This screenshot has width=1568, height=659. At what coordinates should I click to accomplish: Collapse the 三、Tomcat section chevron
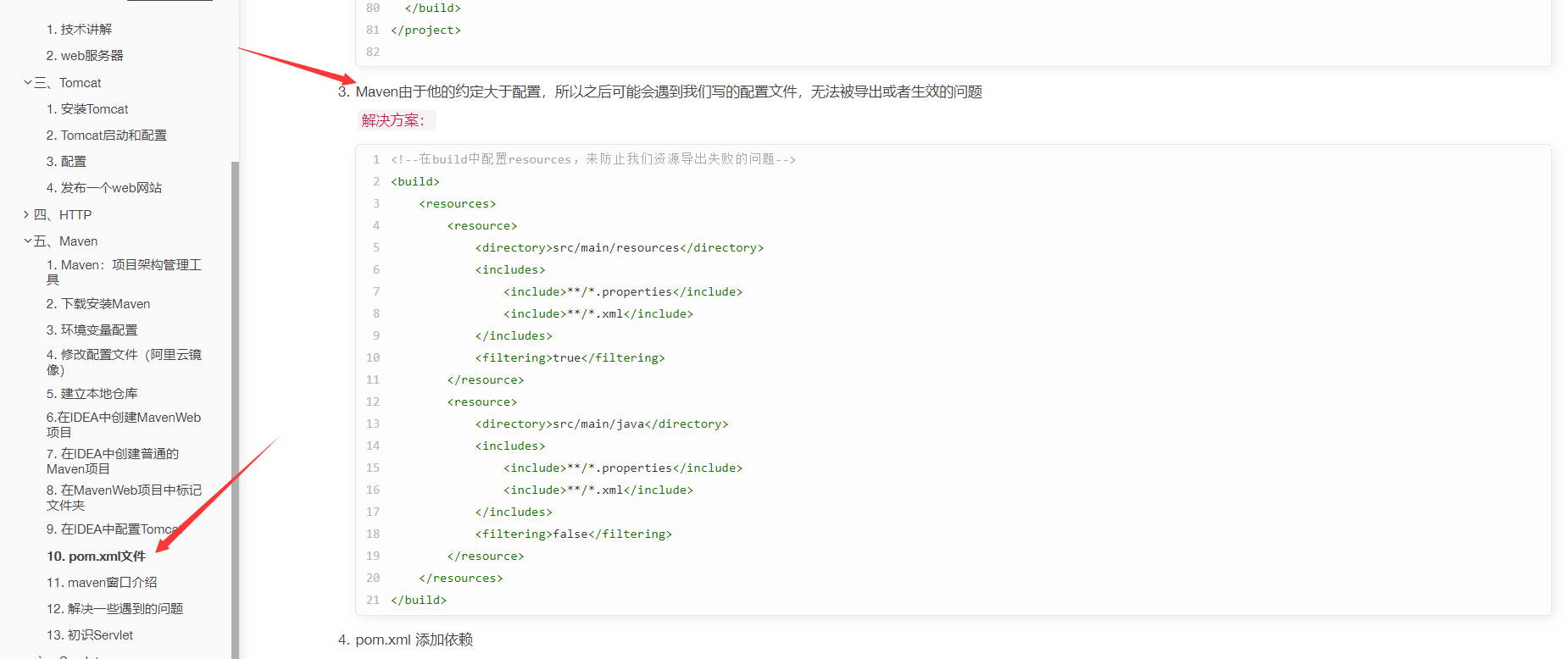[27, 82]
